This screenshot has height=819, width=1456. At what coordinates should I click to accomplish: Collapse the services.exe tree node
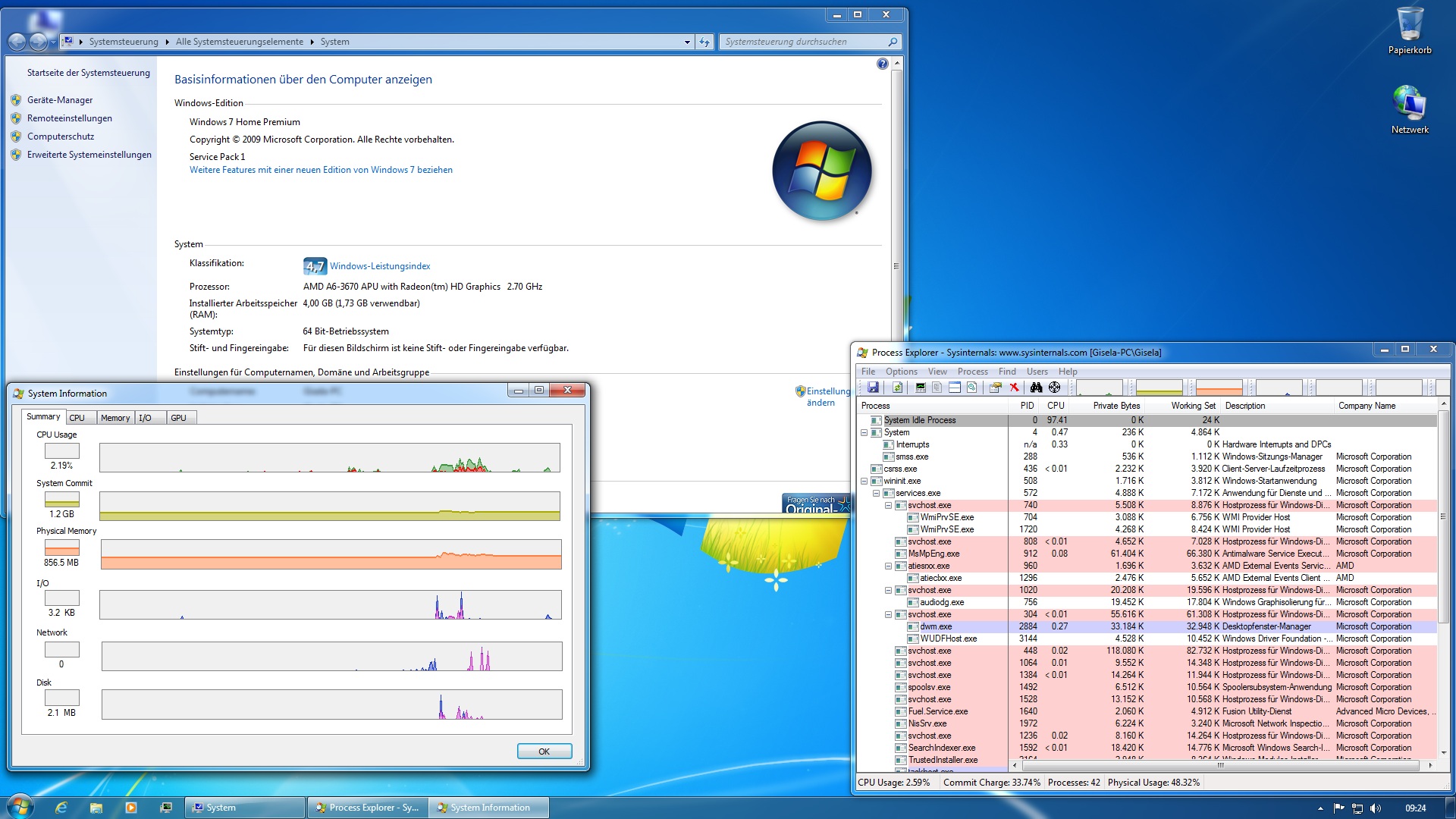[x=876, y=494]
